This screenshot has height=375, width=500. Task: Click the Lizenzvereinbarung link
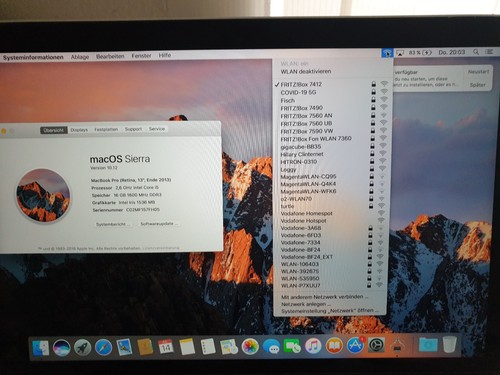(161, 248)
